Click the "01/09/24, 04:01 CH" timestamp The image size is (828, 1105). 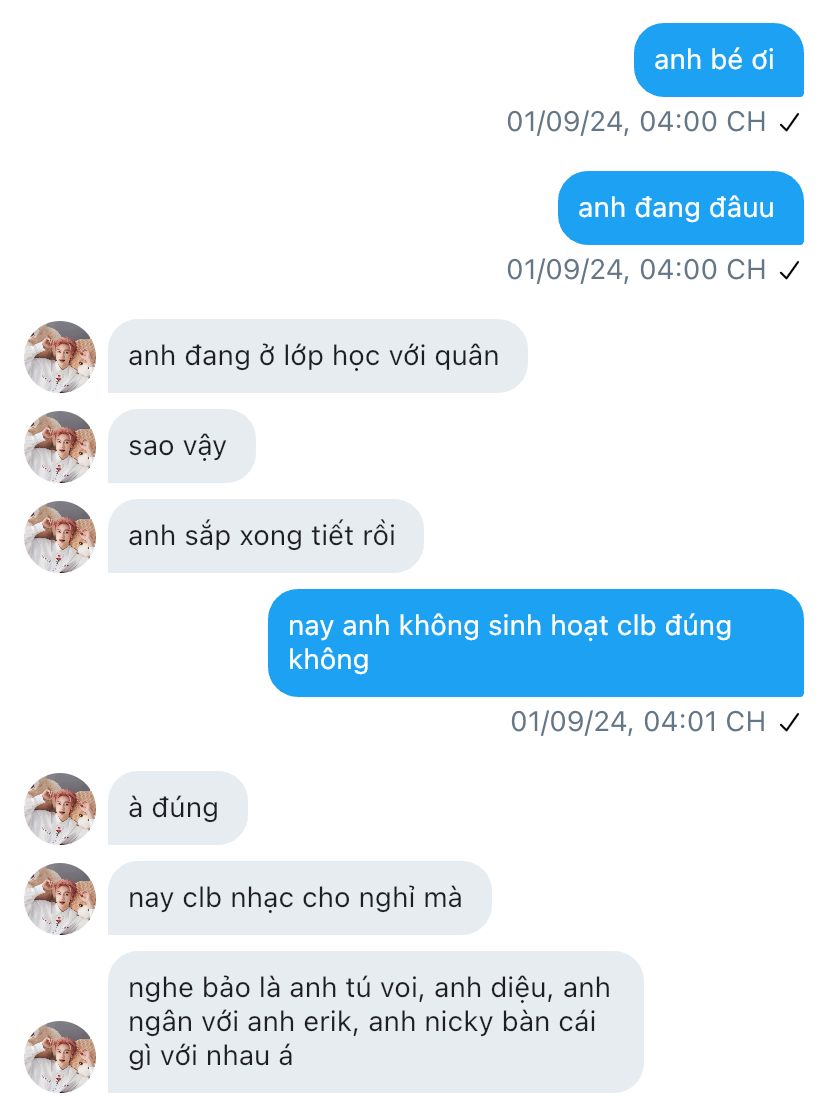[638, 722]
